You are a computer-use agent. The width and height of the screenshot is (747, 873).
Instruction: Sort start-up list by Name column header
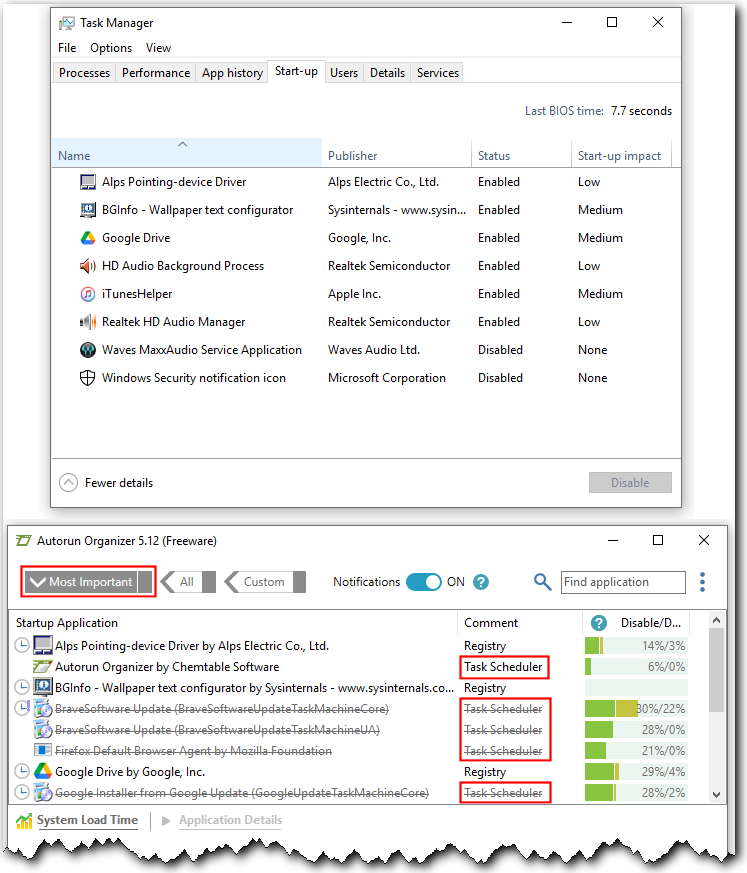coord(75,156)
